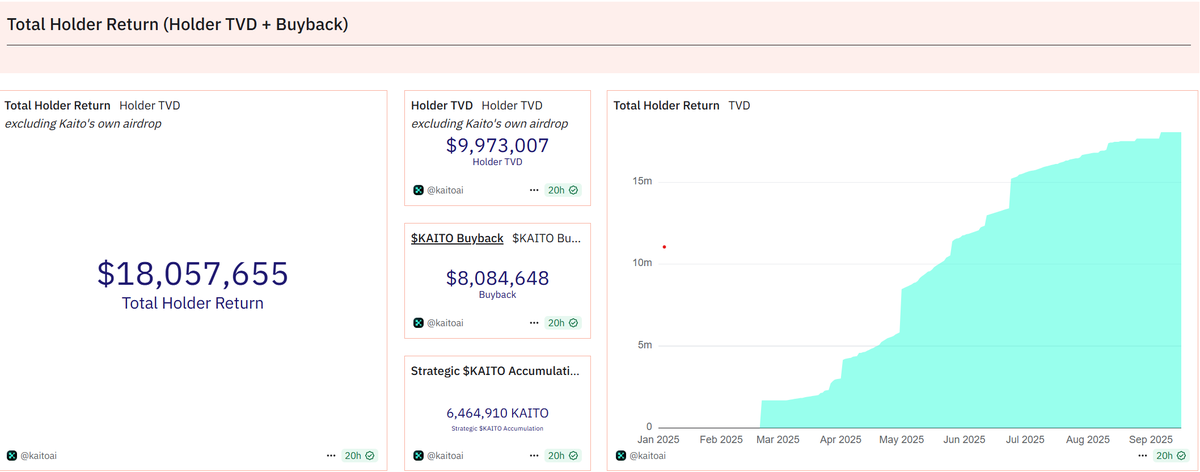Click the kaitoai avatar under the $18,057,655 counter
Image resolution: width=1200 pixels, height=472 pixels.
[x=12, y=455]
